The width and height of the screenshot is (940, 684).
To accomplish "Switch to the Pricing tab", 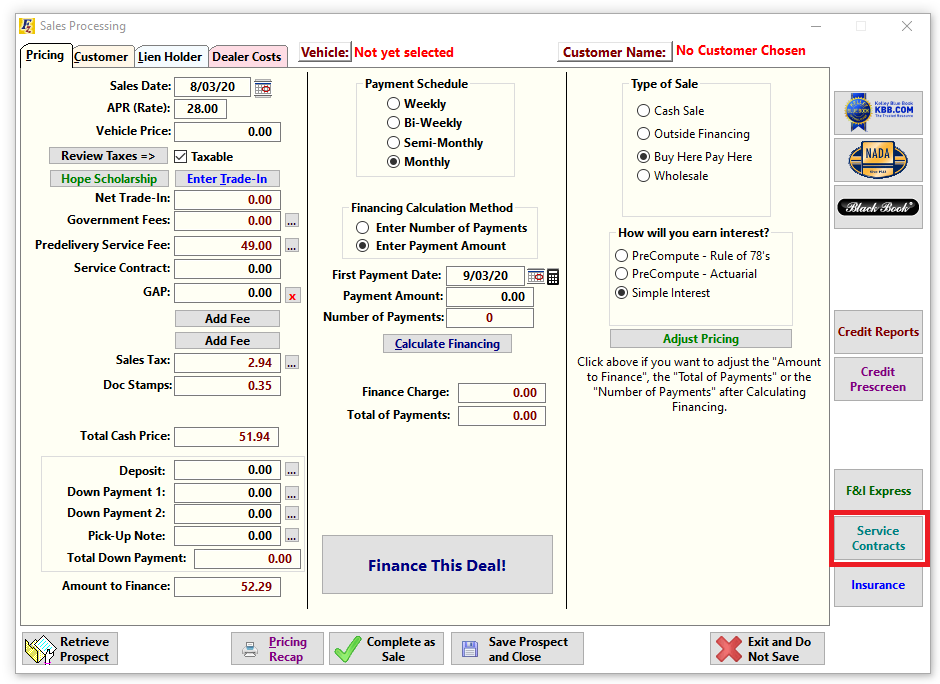I will pyautogui.click(x=46, y=55).
